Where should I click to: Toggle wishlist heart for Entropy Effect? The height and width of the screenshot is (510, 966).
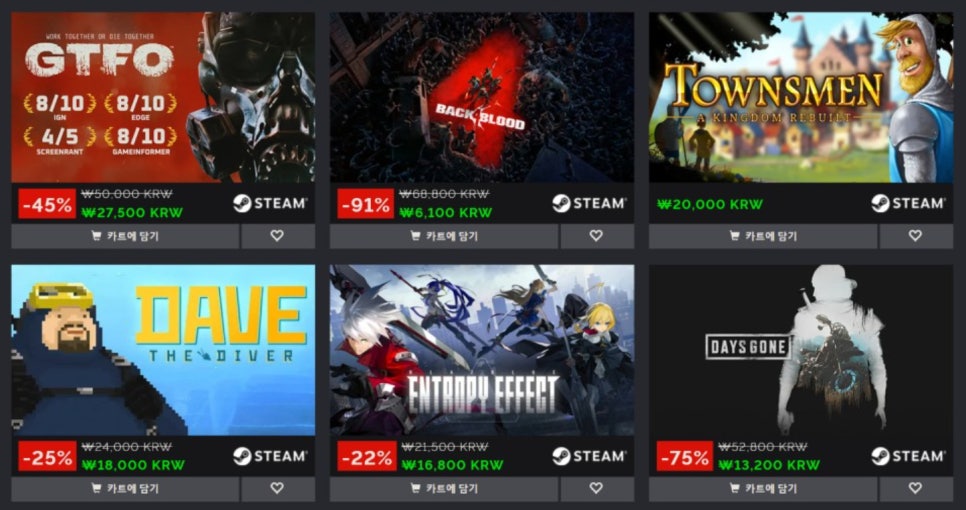tap(596, 488)
